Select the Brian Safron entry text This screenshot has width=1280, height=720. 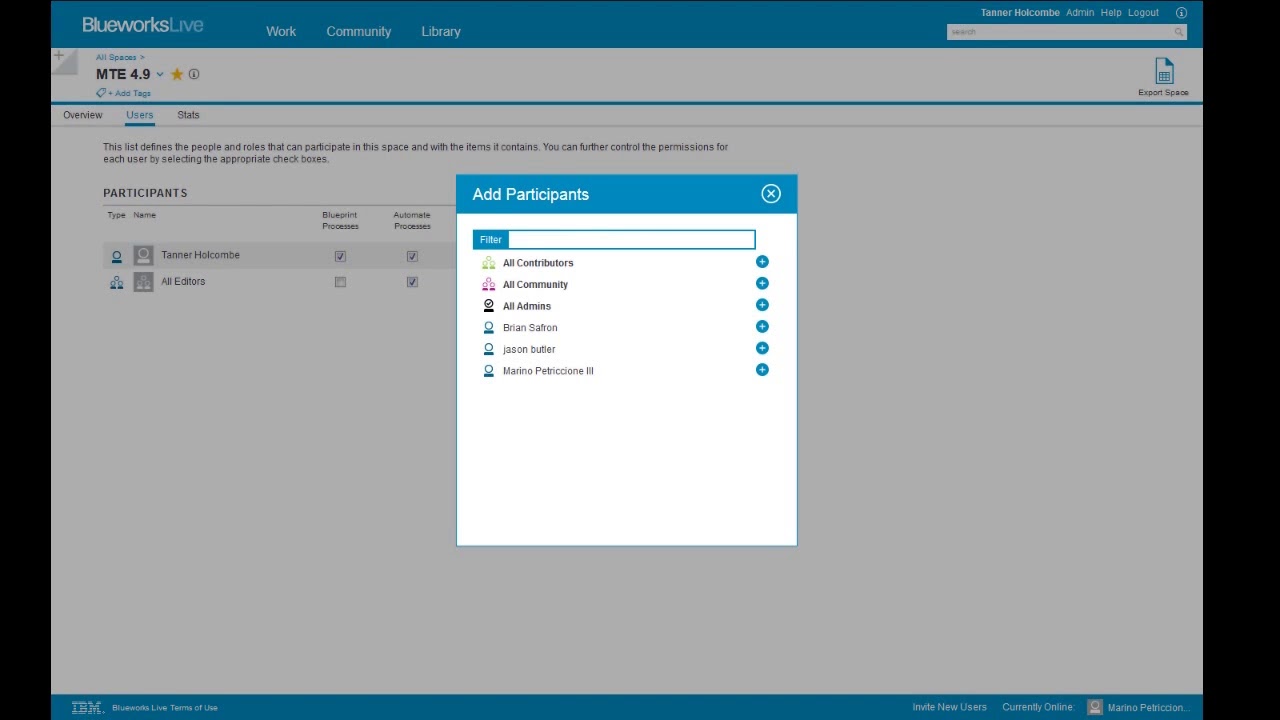[x=530, y=328]
